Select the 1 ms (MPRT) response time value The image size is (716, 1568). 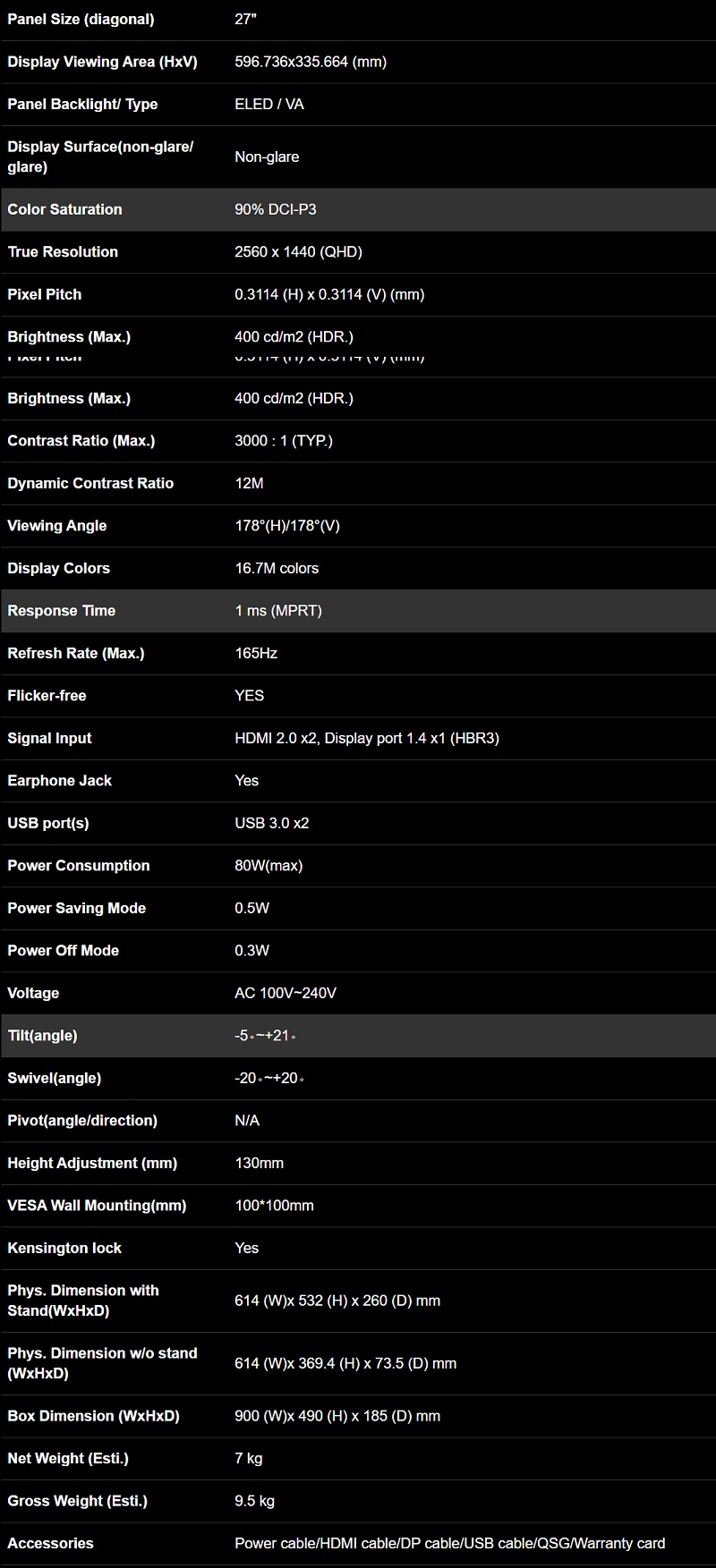pyautogui.click(x=277, y=610)
